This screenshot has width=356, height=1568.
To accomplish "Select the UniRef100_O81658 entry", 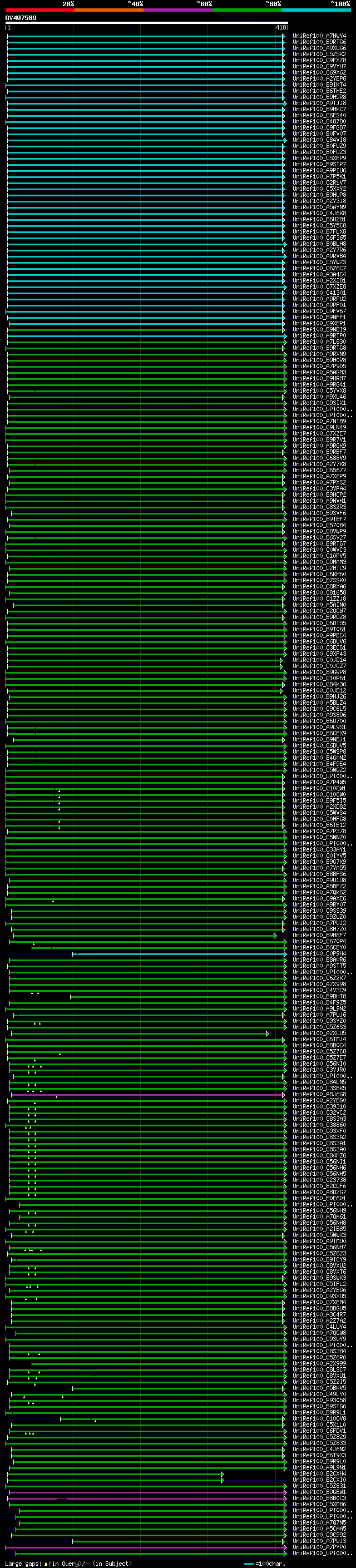I will (x=319, y=593).
